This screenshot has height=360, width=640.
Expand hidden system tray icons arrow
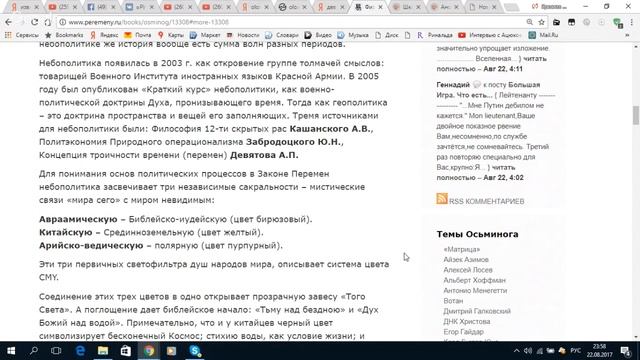tap(516, 351)
